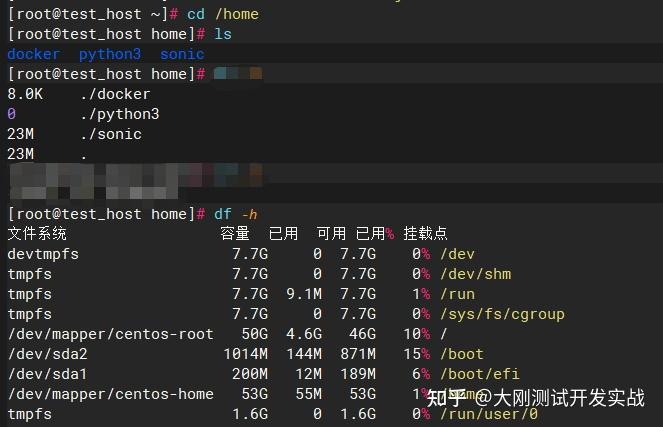Image resolution: width=663 pixels, height=427 pixels.
Task: Click the ./sonic entry sized 23M
Action: (111, 134)
